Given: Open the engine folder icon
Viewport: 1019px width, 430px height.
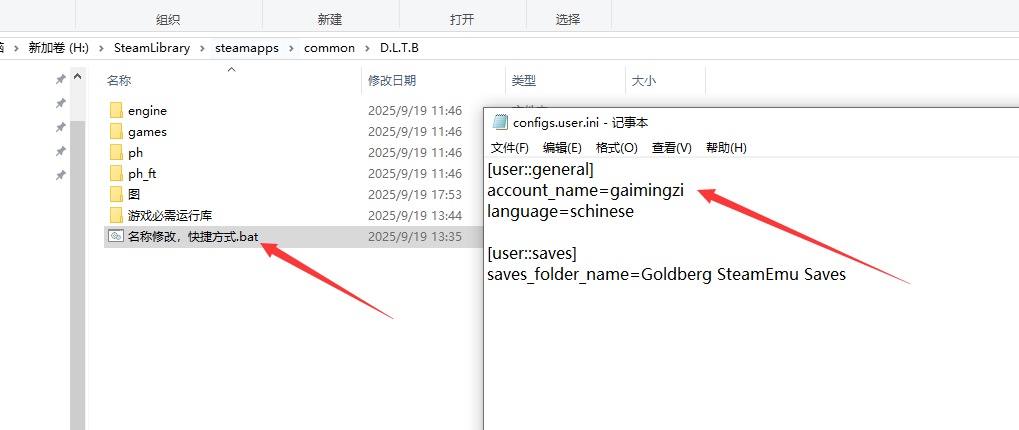Looking at the screenshot, I should [x=115, y=110].
